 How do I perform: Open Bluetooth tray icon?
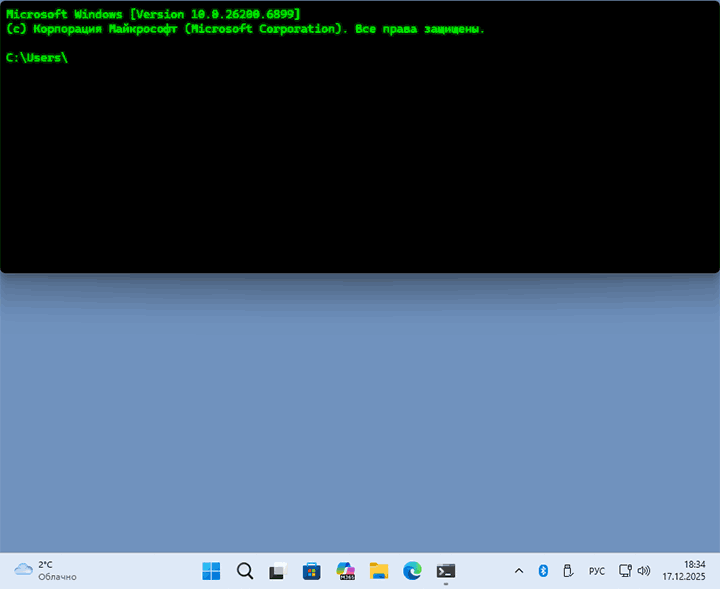[x=543, y=571]
